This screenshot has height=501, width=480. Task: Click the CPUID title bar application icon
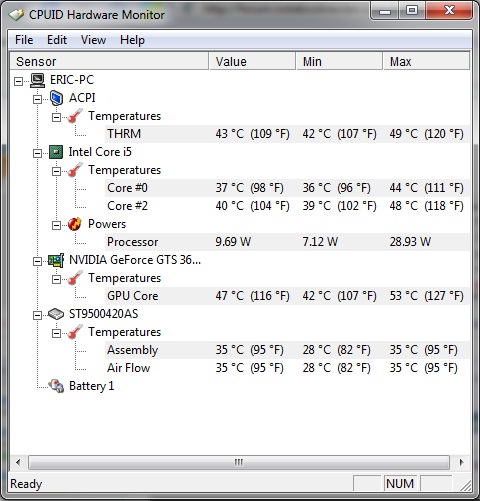pyautogui.click(x=16, y=15)
